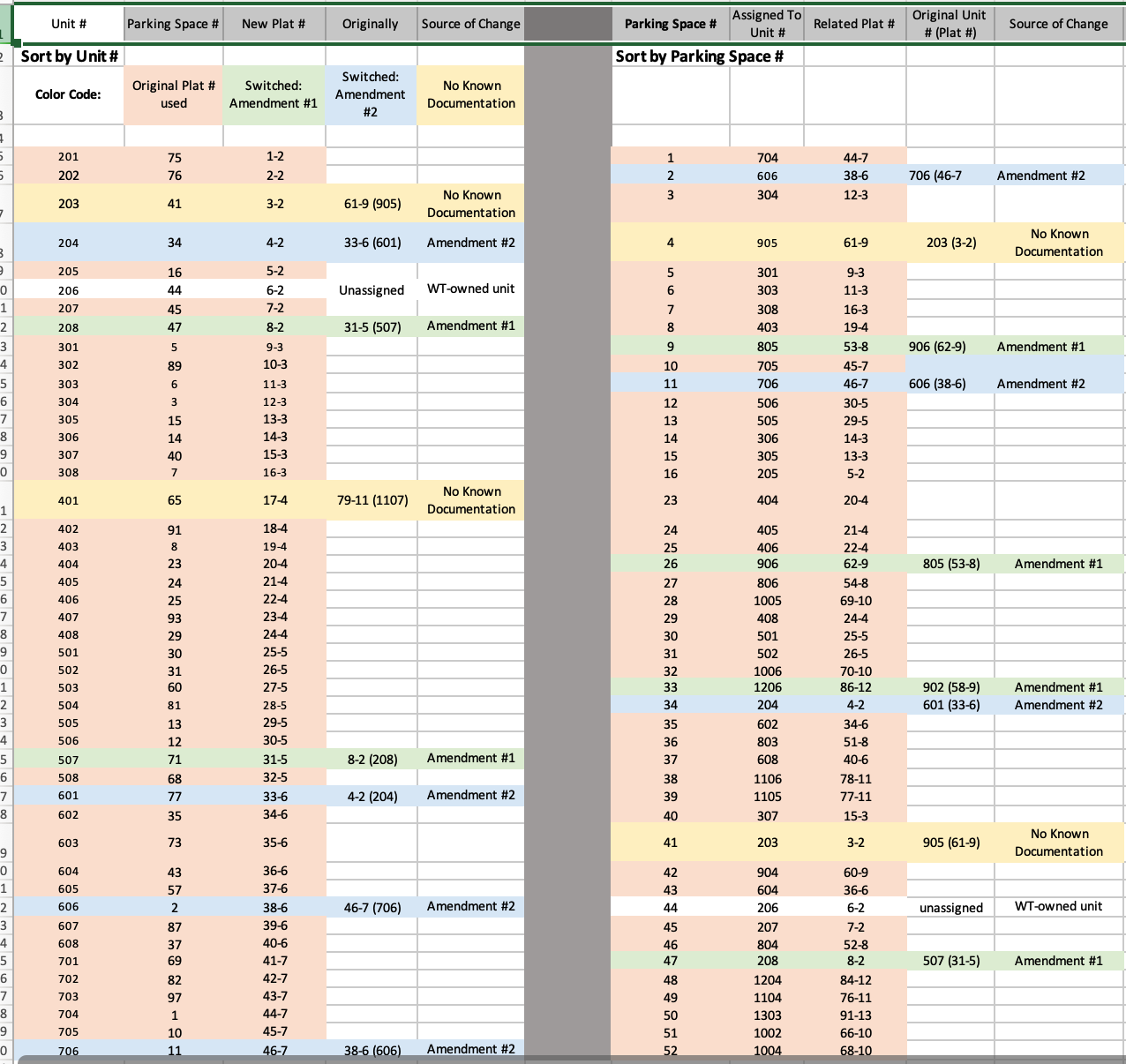This screenshot has height=1064, width=1126.
Task: Click the blue "Switched: Amendment #2" legend cell
Action: click(x=371, y=94)
